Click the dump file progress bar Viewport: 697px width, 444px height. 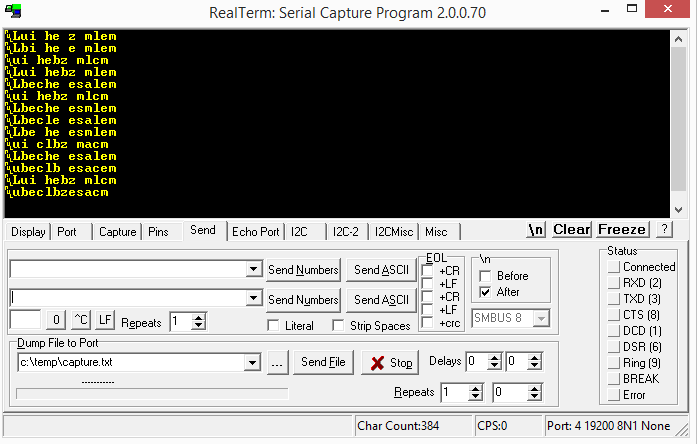pyautogui.click(x=152, y=394)
